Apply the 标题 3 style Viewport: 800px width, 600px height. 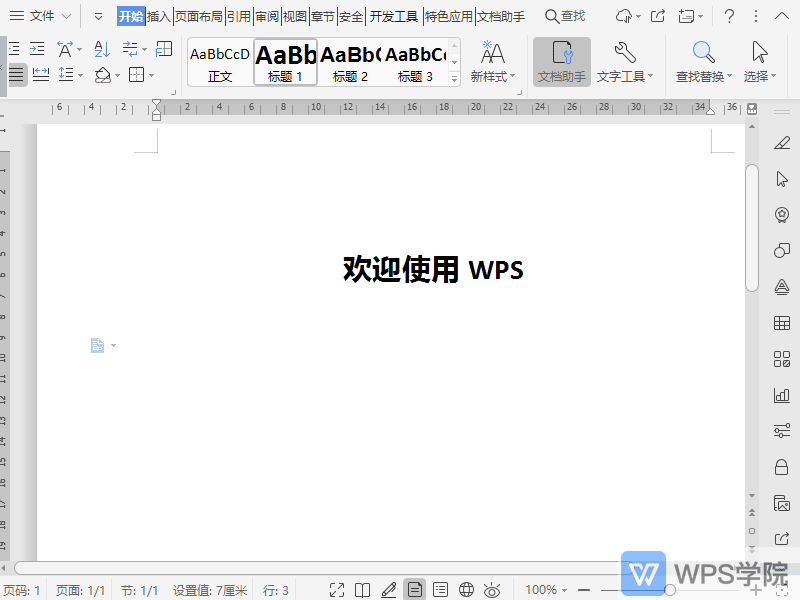point(415,62)
